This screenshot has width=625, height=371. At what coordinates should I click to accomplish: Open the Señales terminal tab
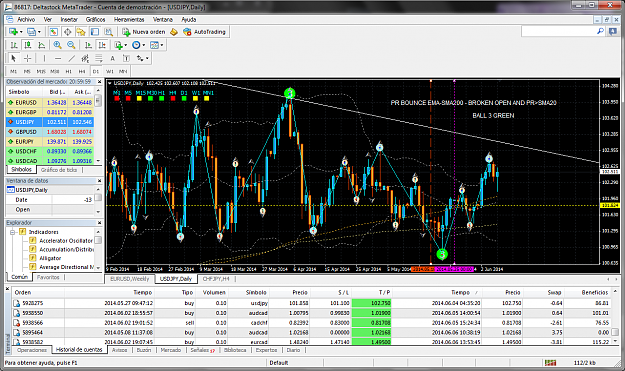click(x=202, y=350)
